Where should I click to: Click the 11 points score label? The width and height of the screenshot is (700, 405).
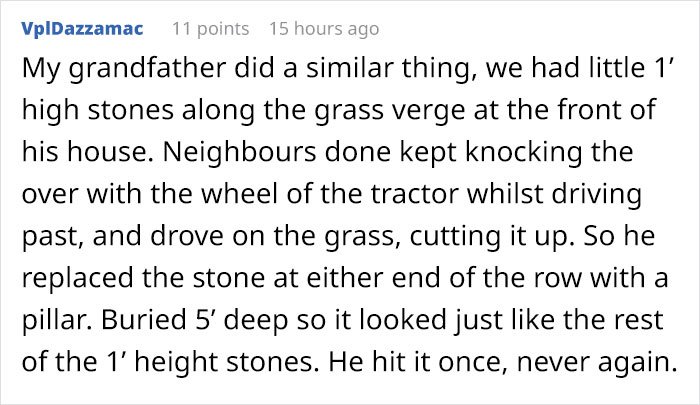point(211,29)
